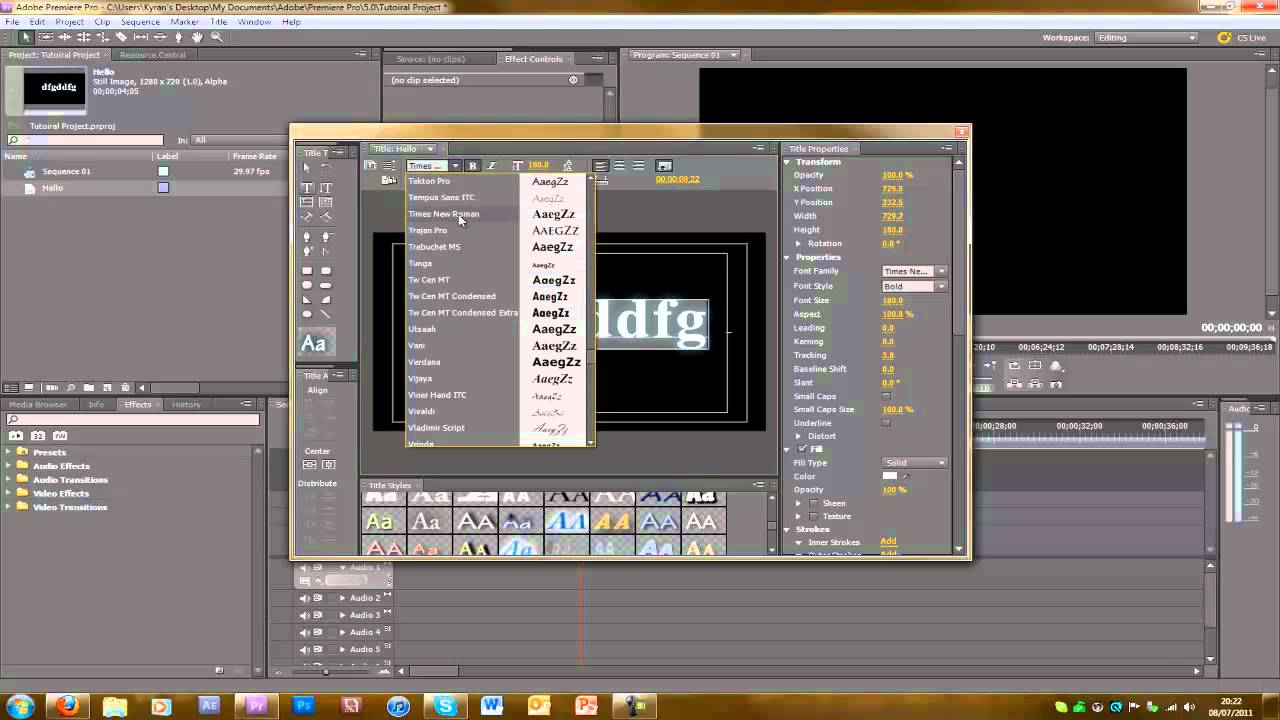Toggle Italic in the title toolbar

point(491,166)
